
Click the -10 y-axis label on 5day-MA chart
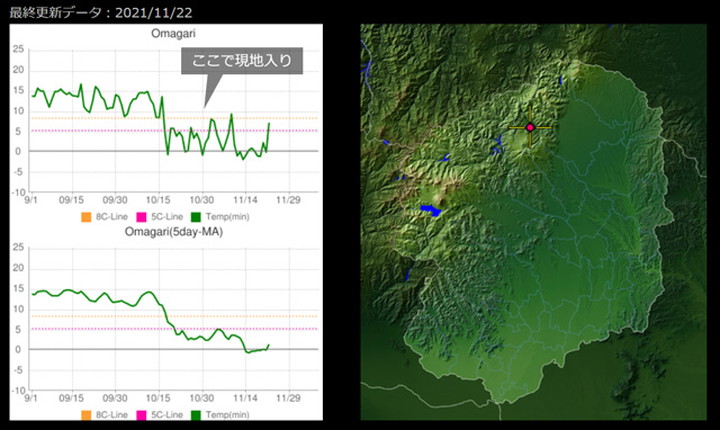point(18,390)
